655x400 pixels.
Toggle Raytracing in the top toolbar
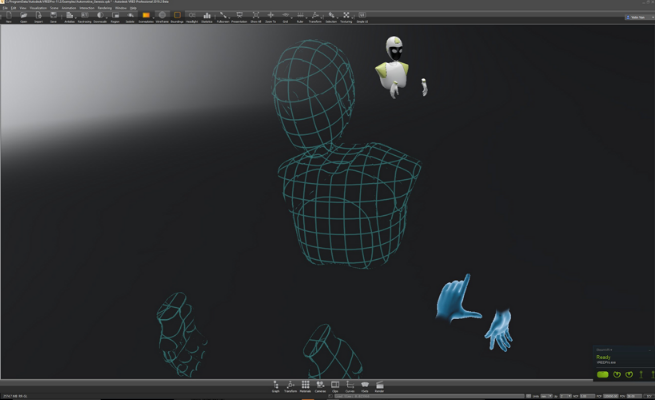(x=84, y=17)
